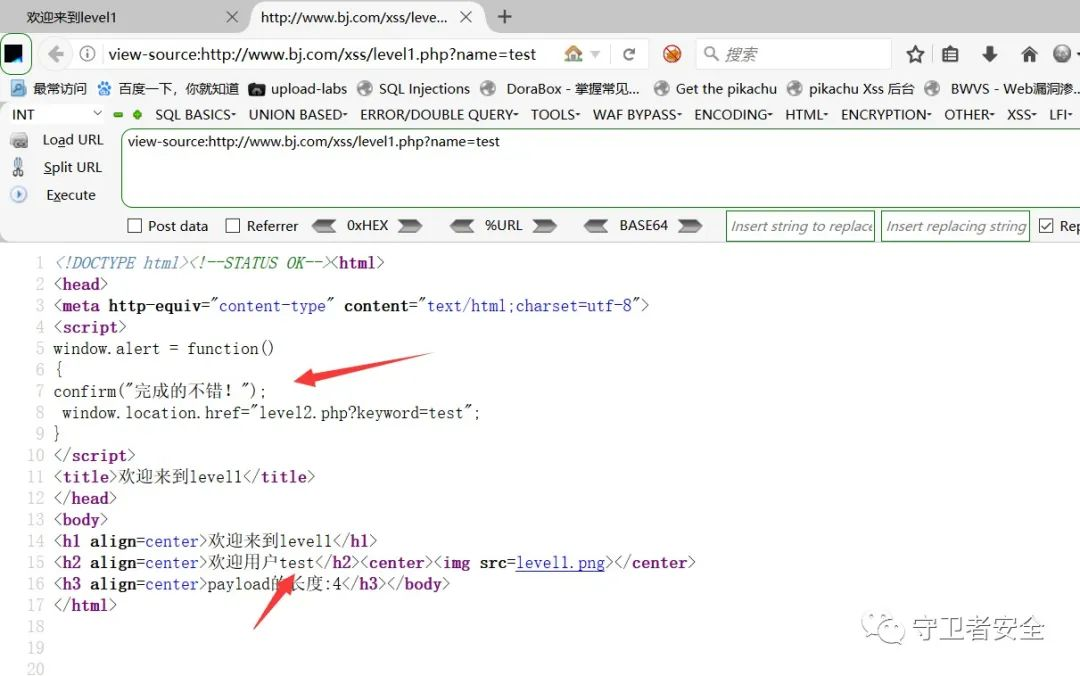The height and width of the screenshot is (676, 1080).
Task: Click the browser back arrow button
Action: [56, 54]
